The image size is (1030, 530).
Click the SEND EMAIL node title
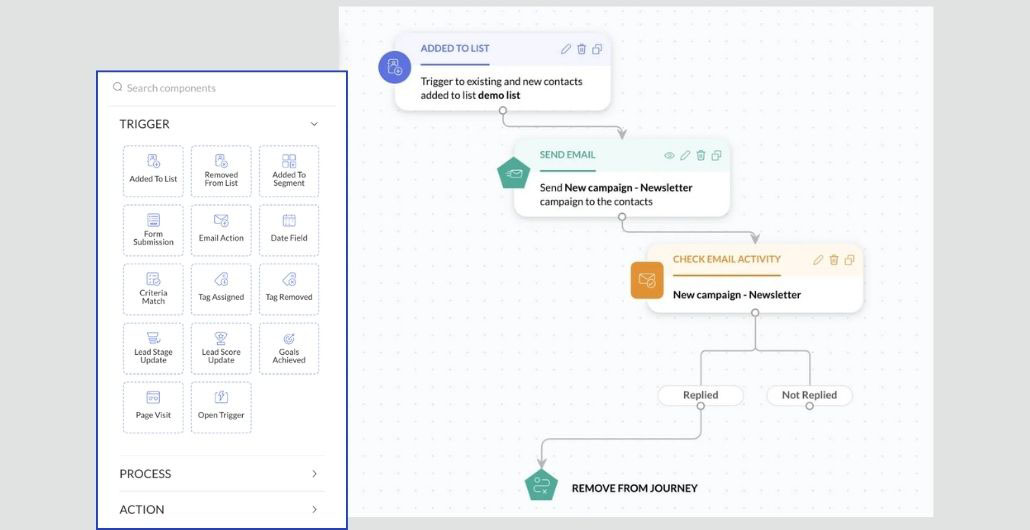[x=568, y=154]
